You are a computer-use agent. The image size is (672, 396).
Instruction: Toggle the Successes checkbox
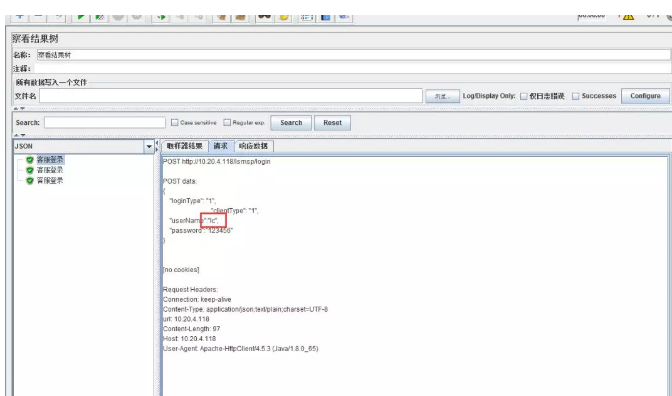click(x=576, y=96)
